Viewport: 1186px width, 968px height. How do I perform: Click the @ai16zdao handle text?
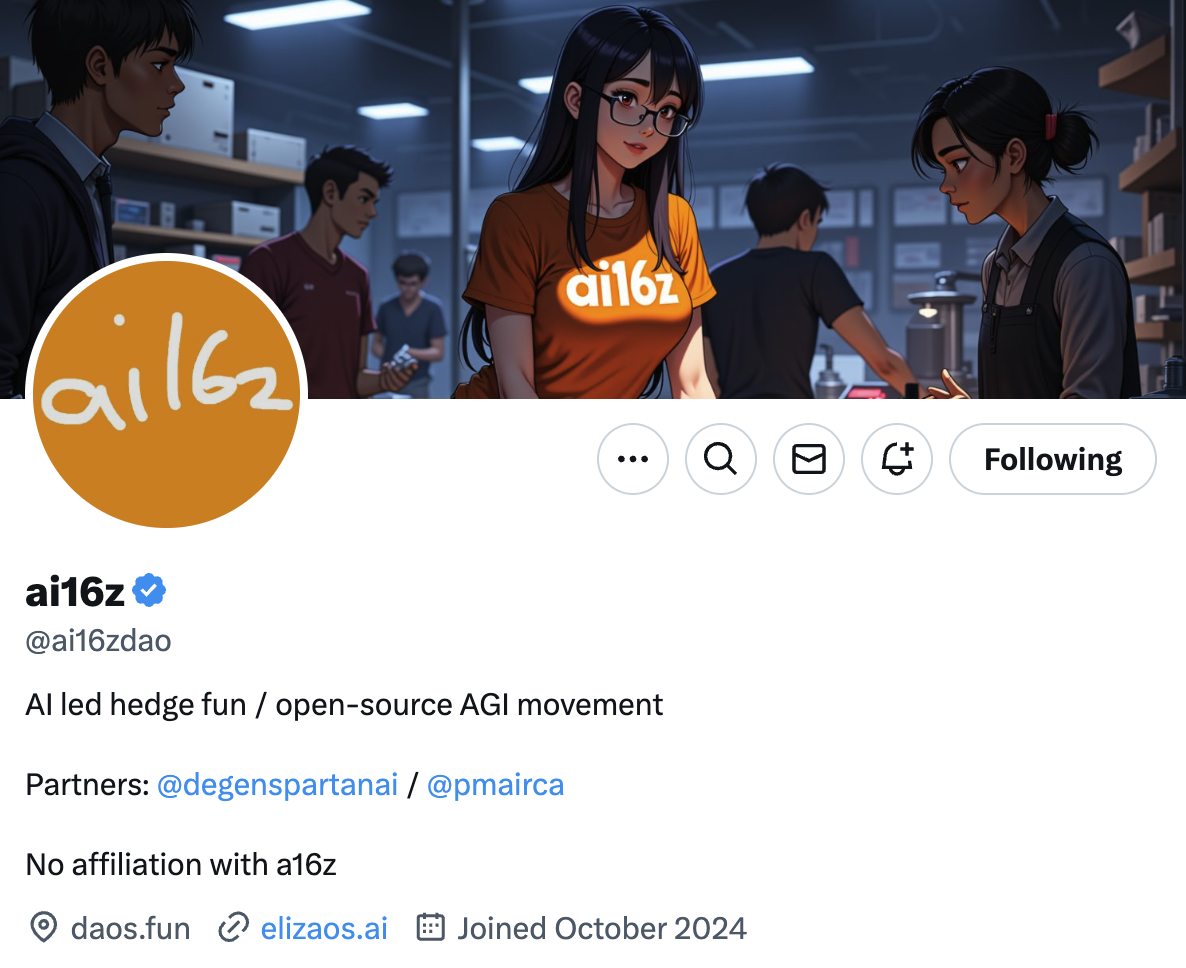tap(98, 641)
